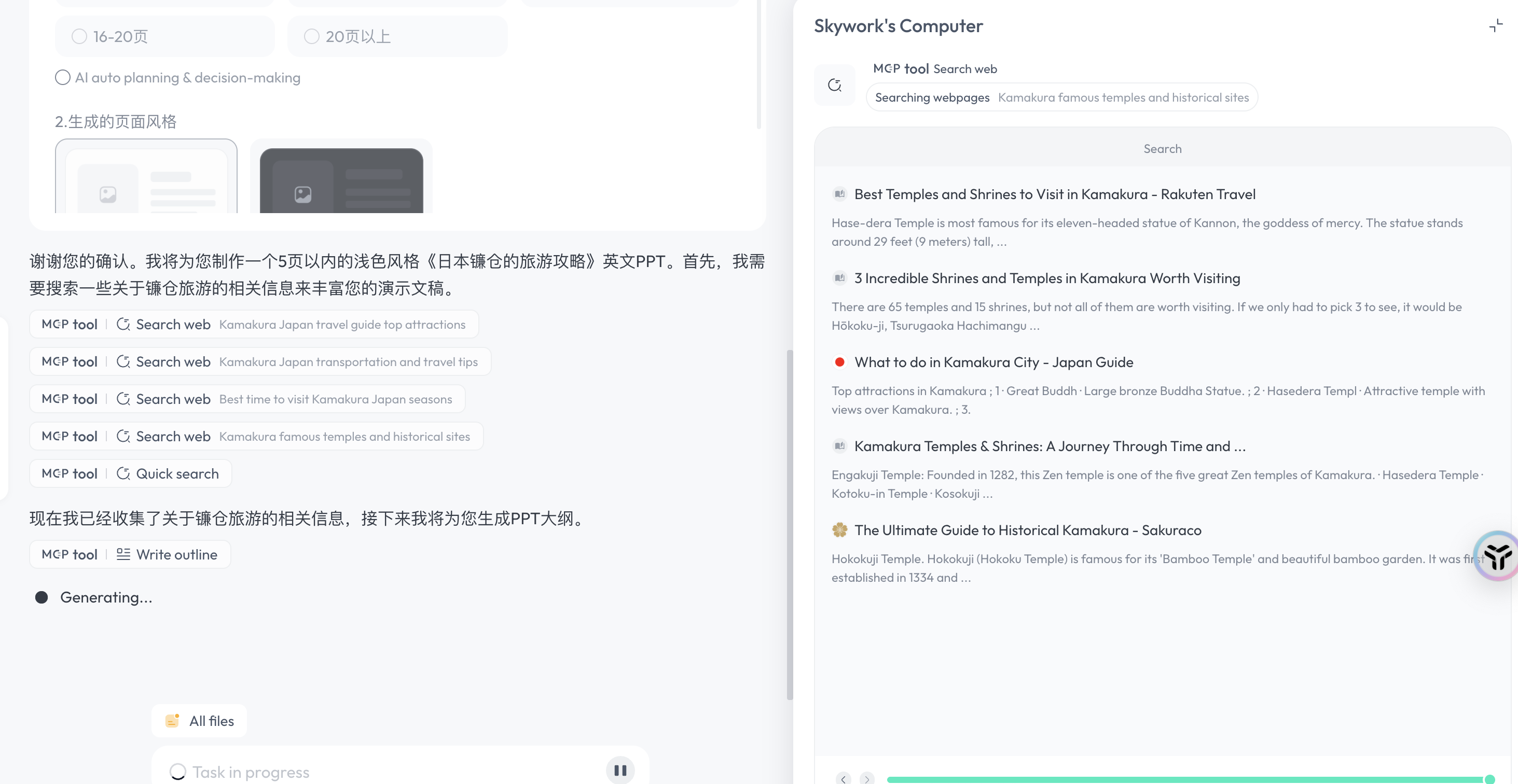Click the left navigation arrow in the computer panel
This screenshot has width=1518, height=784.
[x=843, y=779]
